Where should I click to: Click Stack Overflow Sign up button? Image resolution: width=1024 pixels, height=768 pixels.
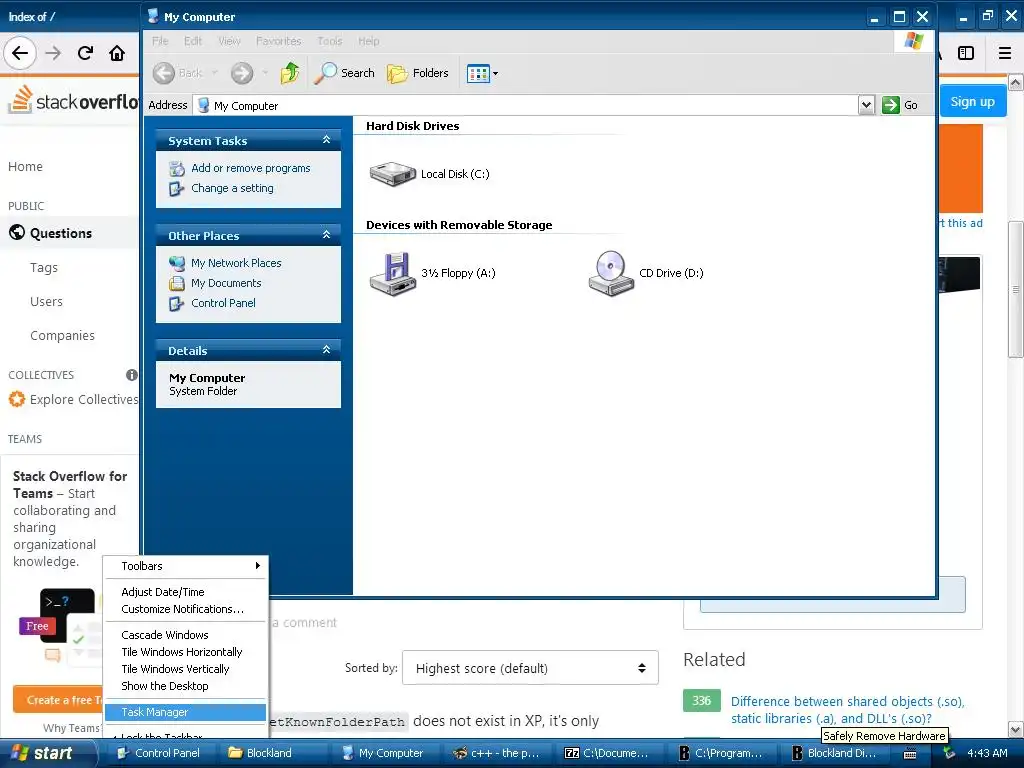(972, 101)
